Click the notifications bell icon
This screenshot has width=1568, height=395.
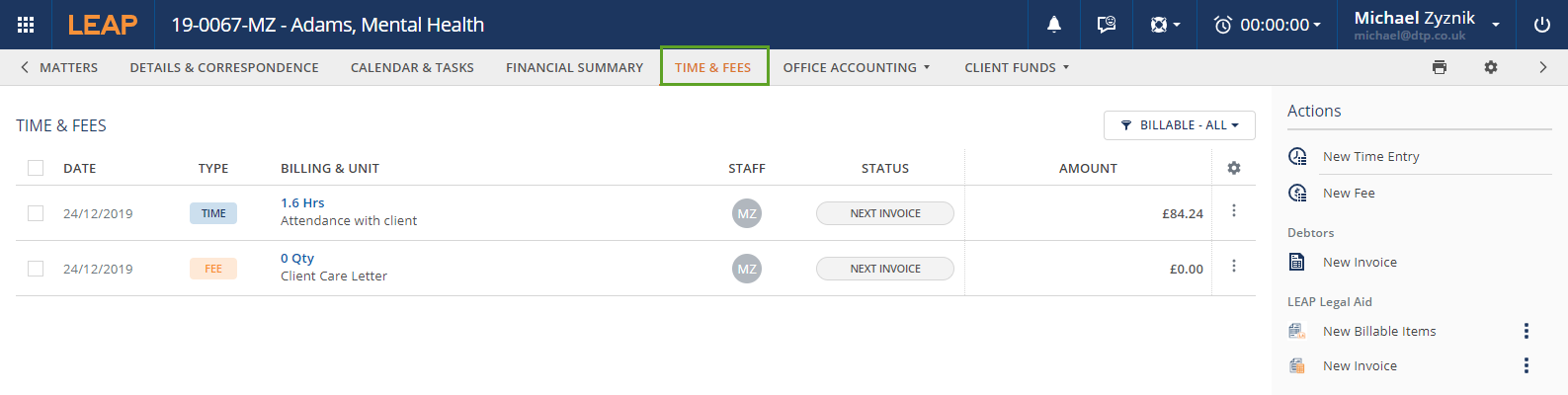click(1054, 25)
